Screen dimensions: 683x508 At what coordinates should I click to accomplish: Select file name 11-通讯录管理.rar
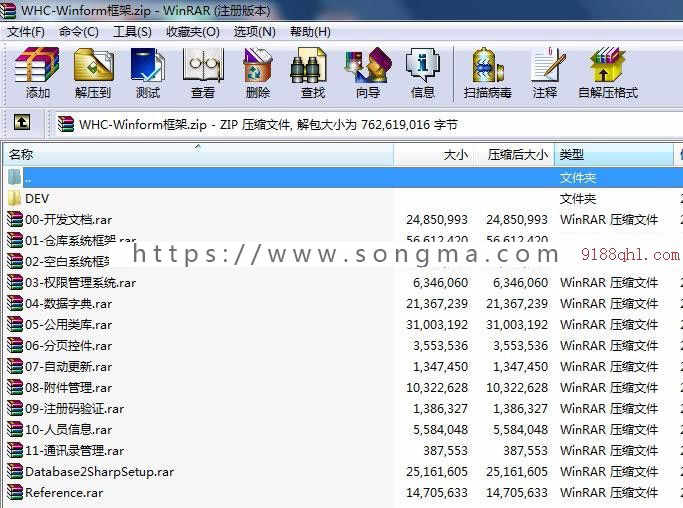click(74, 450)
